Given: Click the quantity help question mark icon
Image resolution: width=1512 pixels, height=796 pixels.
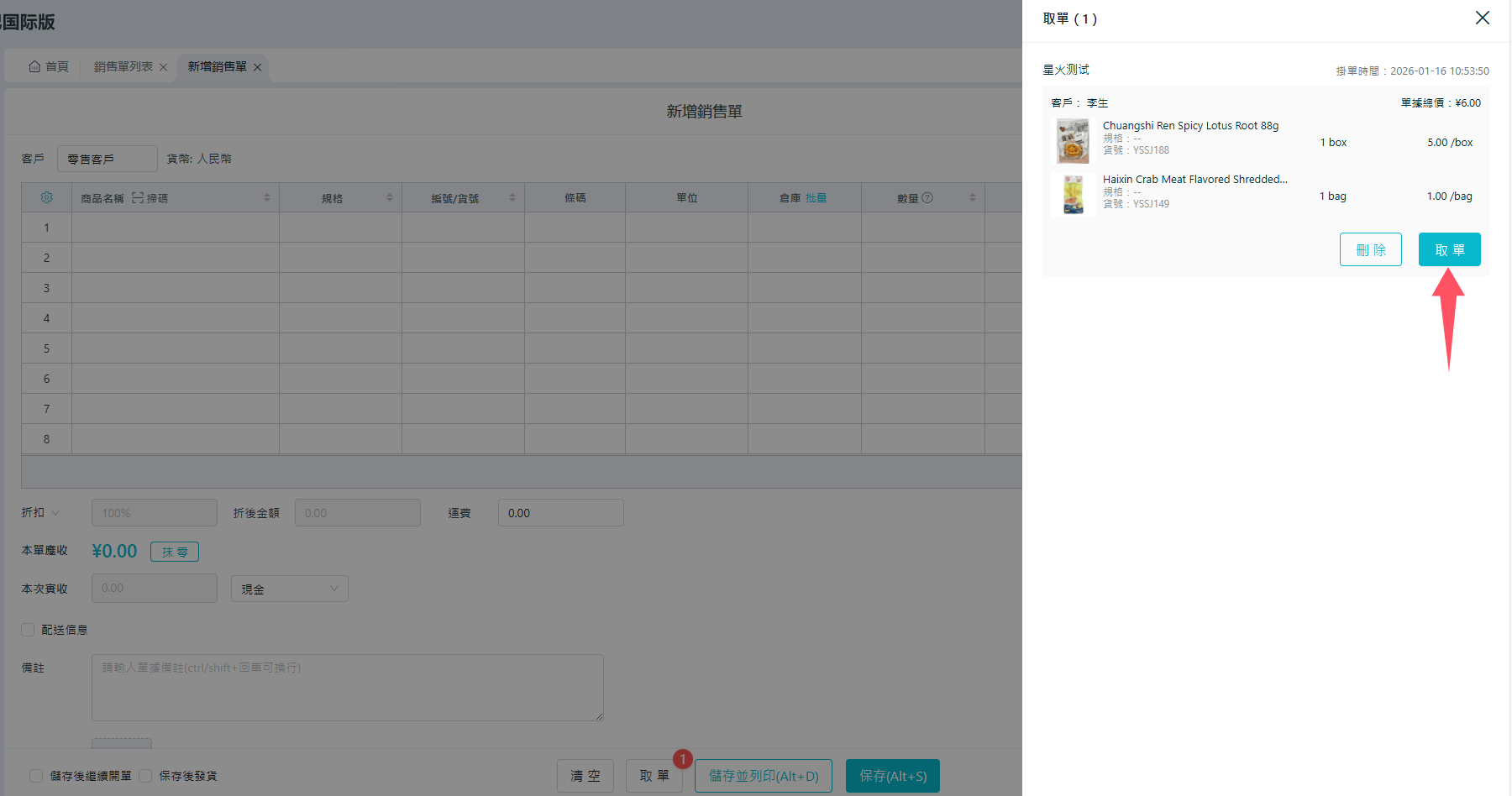Looking at the screenshot, I should click(x=927, y=198).
